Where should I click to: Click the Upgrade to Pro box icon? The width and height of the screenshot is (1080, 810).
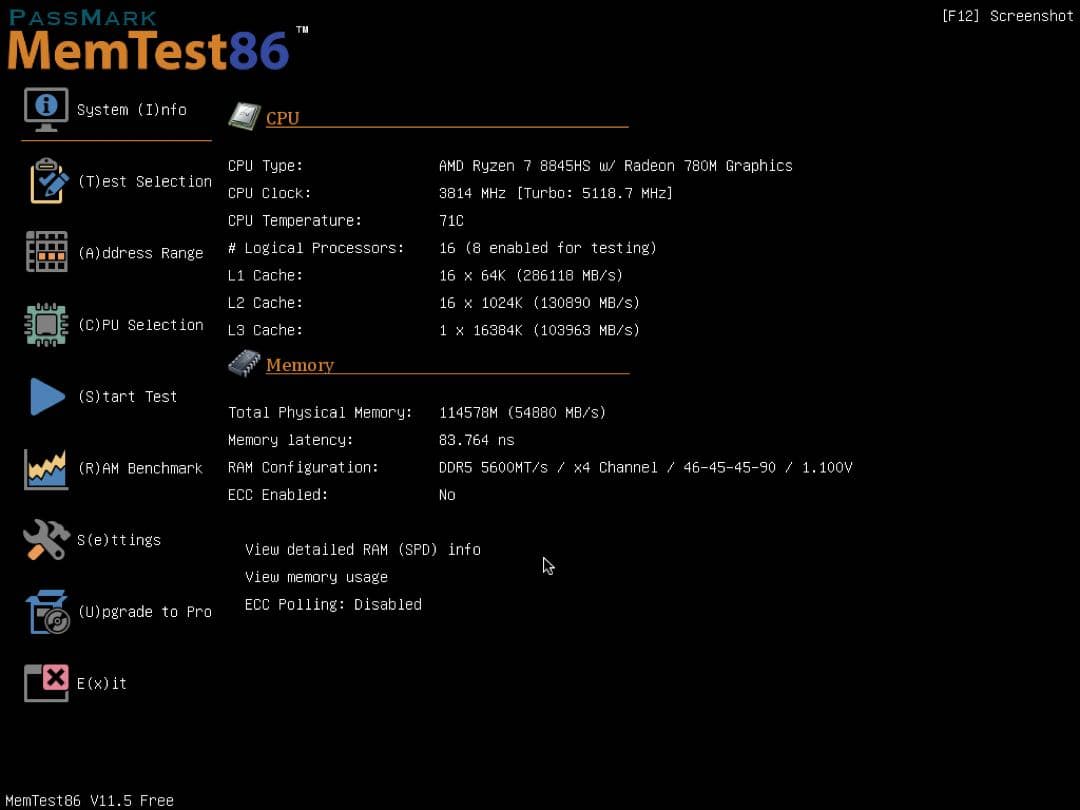(x=47, y=612)
